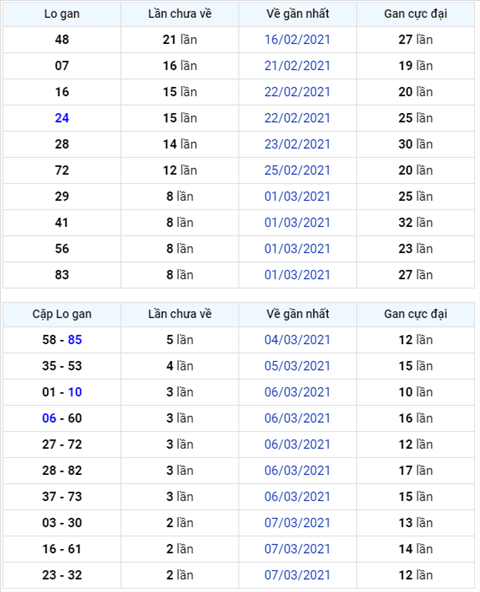The height and width of the screenshot is (592, 480).
Task: Select the pair 23 - 32
Action: [62, 575]
